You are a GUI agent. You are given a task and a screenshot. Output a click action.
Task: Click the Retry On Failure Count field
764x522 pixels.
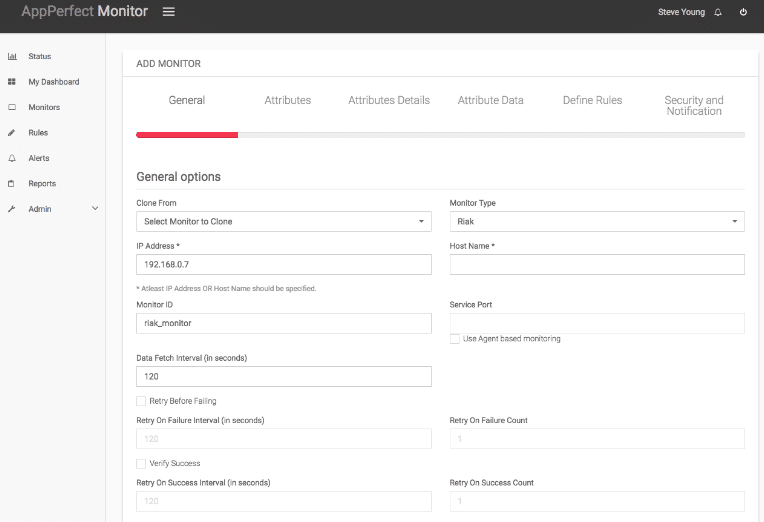pos(597,439)
